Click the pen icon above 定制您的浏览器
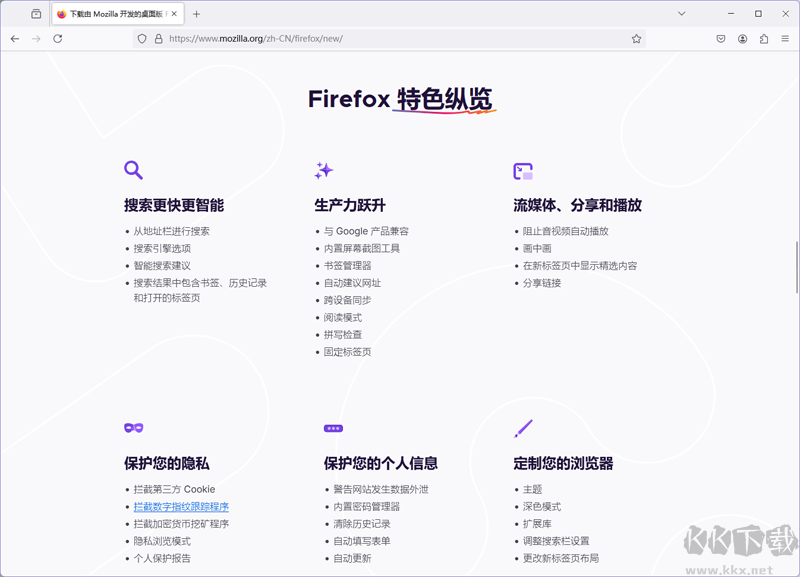 coord(523,428)
